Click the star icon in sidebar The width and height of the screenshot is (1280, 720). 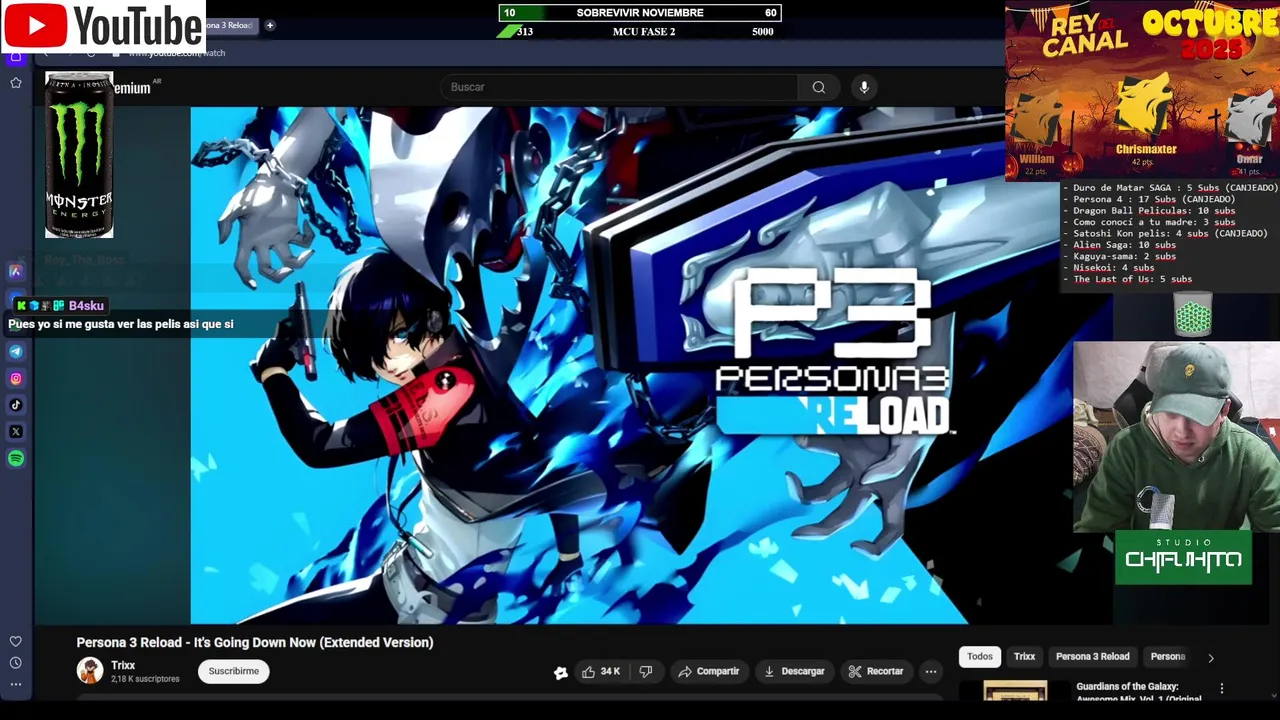[x=16, y=83]
